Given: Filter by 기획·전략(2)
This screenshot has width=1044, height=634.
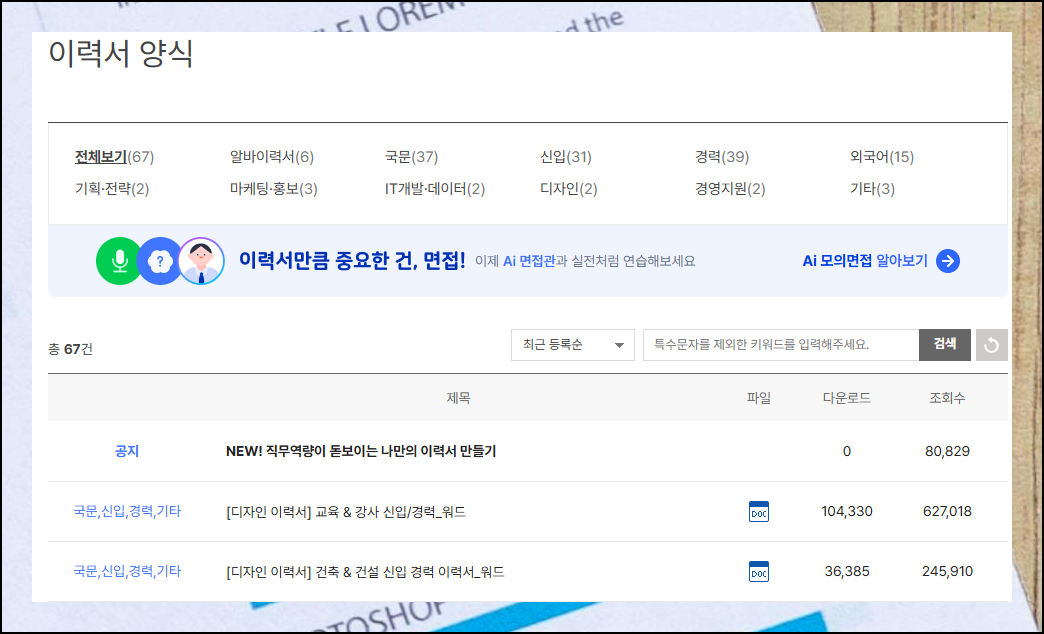Looking at the screenshot, I should [112, 189].
